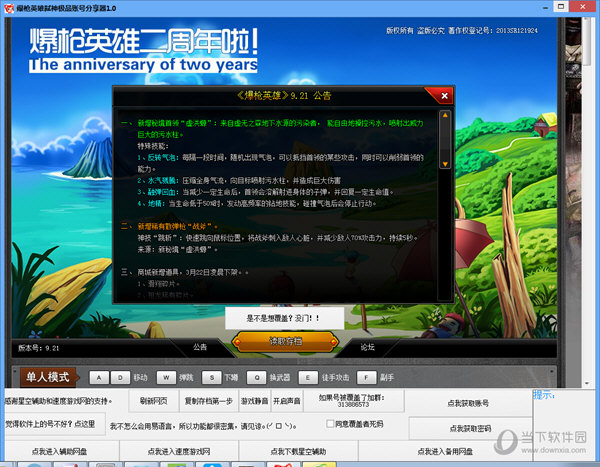Click 点我进入速度游戏网 link button
Image resolution: width=600 pixels, height=467 pixels.
[x=176, y=452]
